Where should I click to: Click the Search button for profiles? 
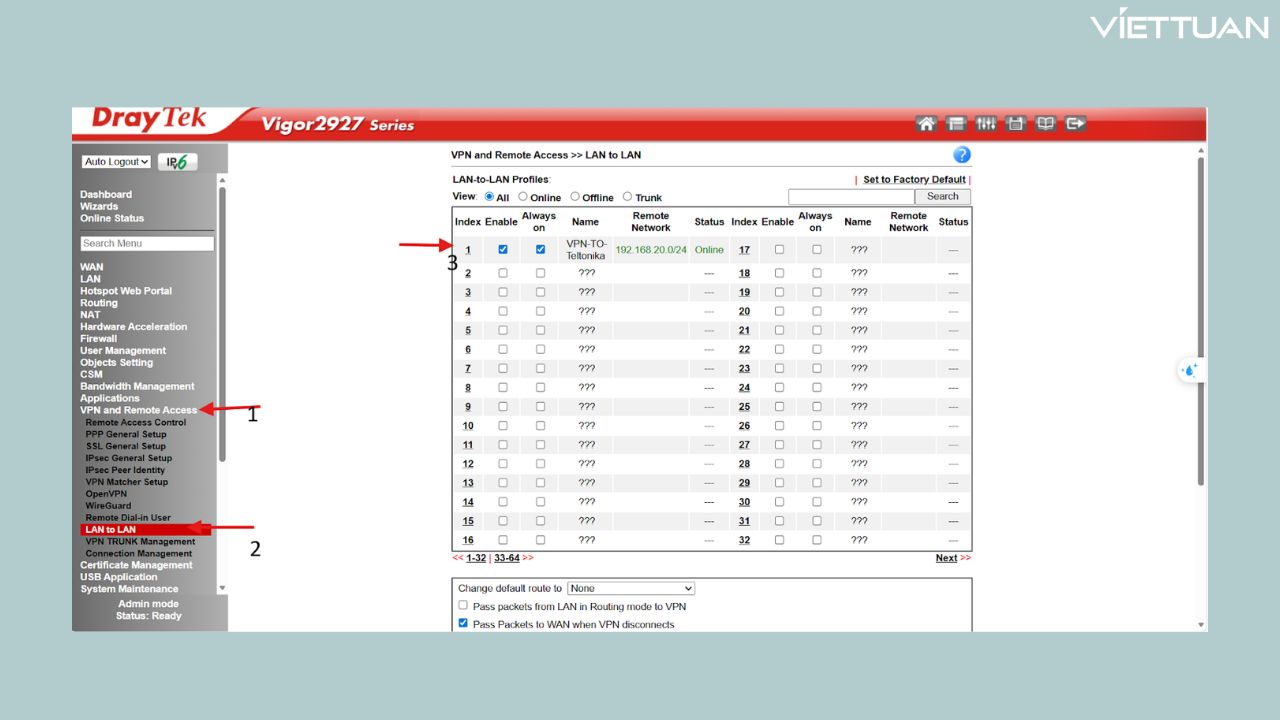[942, 197]
